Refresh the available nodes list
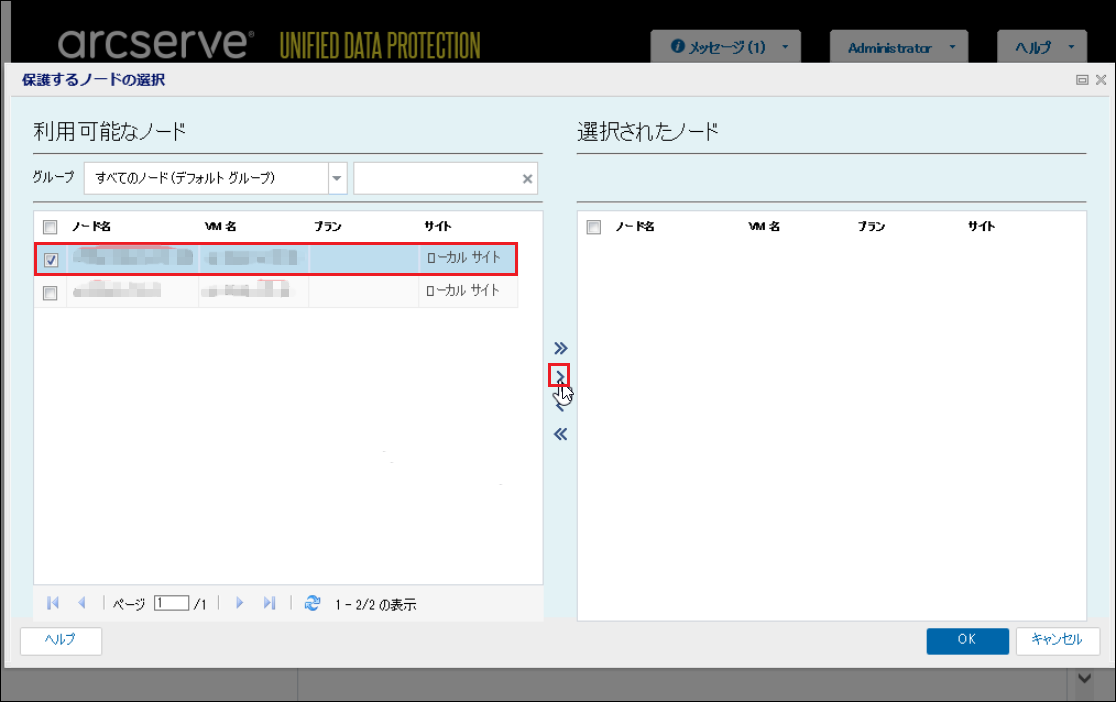 coord(312,603)
